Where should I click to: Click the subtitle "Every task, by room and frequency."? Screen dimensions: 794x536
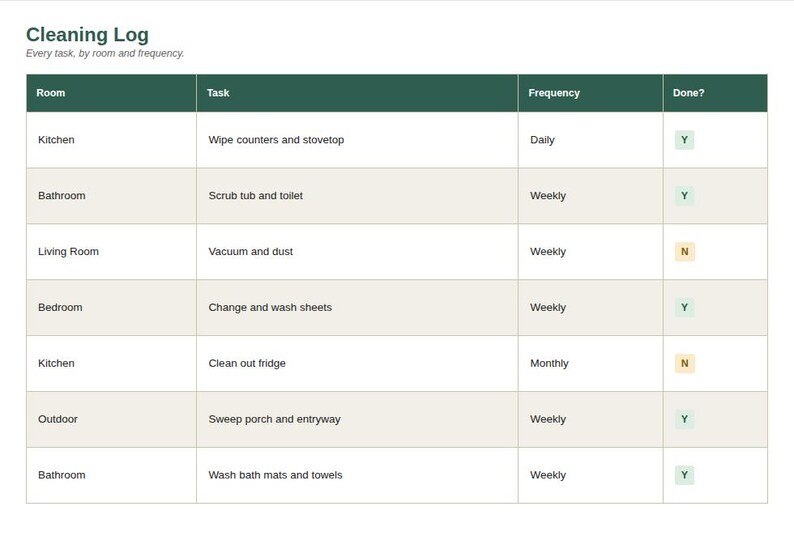coord(105,53)
